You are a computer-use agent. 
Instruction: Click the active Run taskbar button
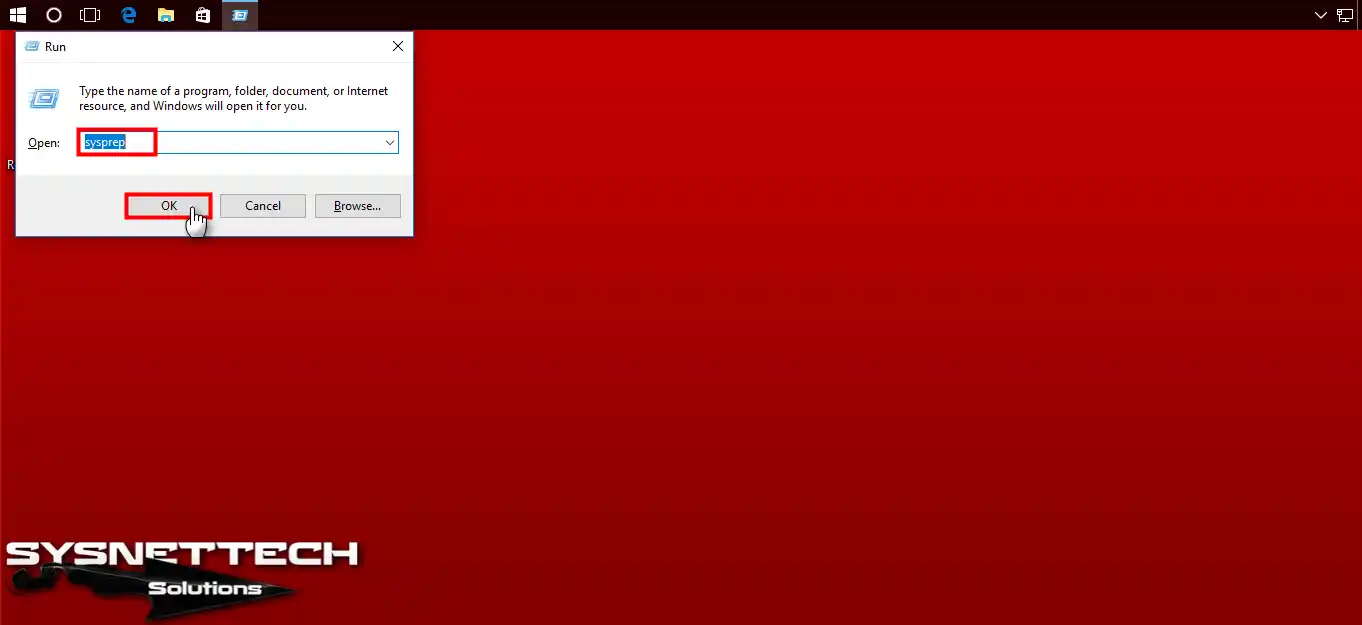240,15
